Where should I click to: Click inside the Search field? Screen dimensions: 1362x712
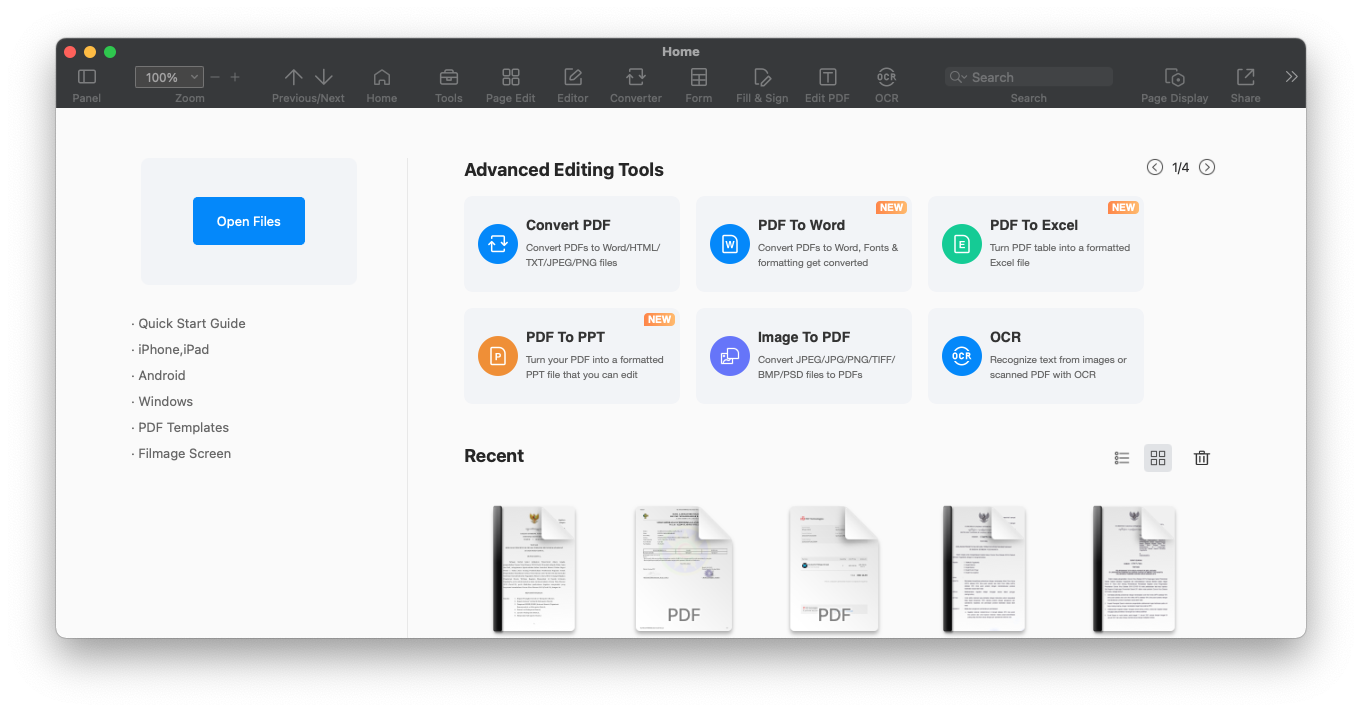tap(1036, 77)
